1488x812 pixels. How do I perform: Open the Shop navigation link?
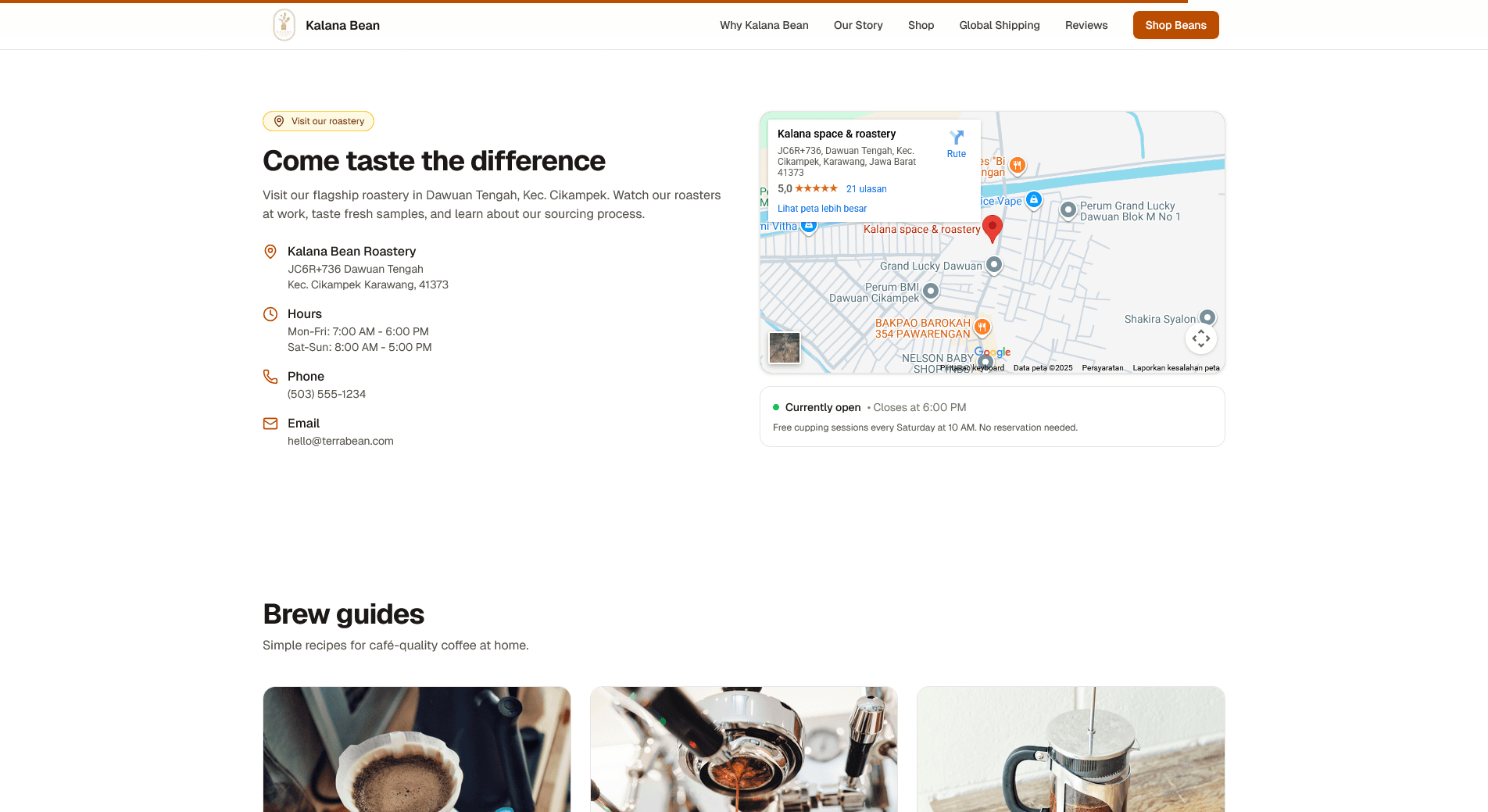921,25
